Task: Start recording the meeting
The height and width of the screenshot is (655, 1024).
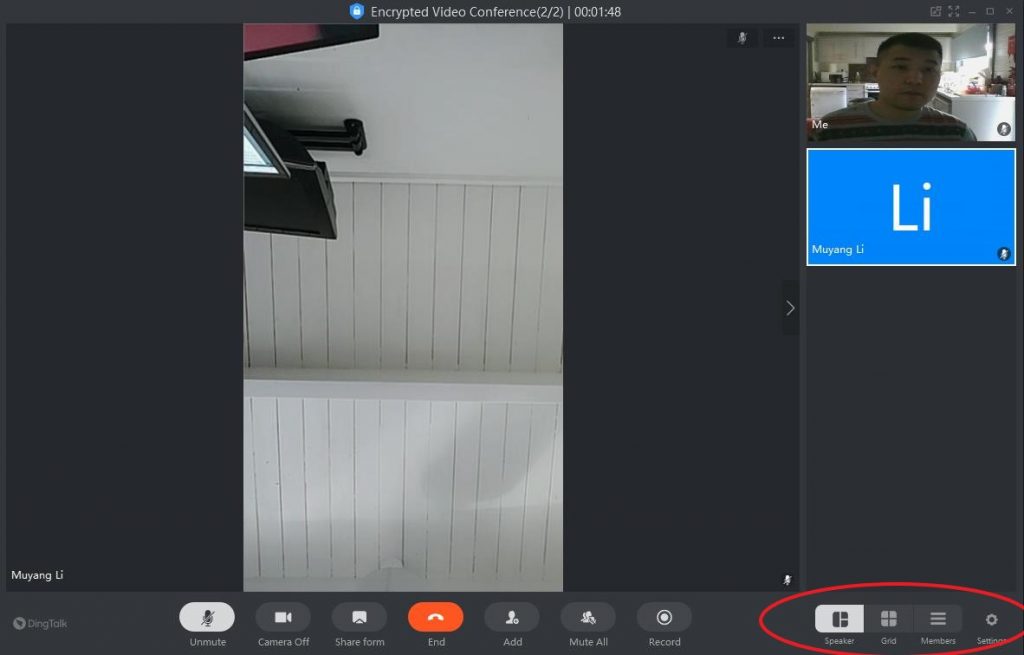Action: click(664, 617)
